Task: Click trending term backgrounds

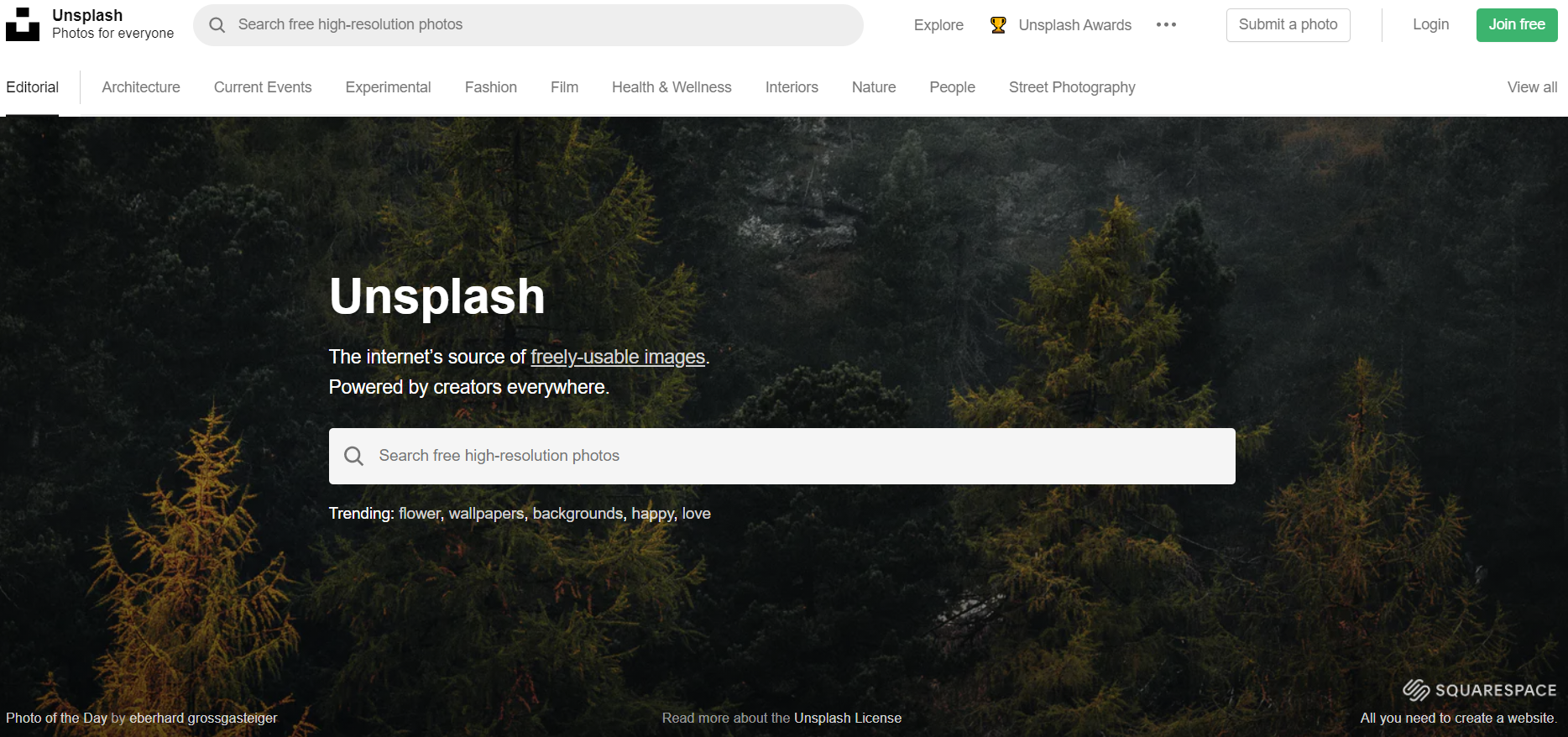Action: coord(578,514)
